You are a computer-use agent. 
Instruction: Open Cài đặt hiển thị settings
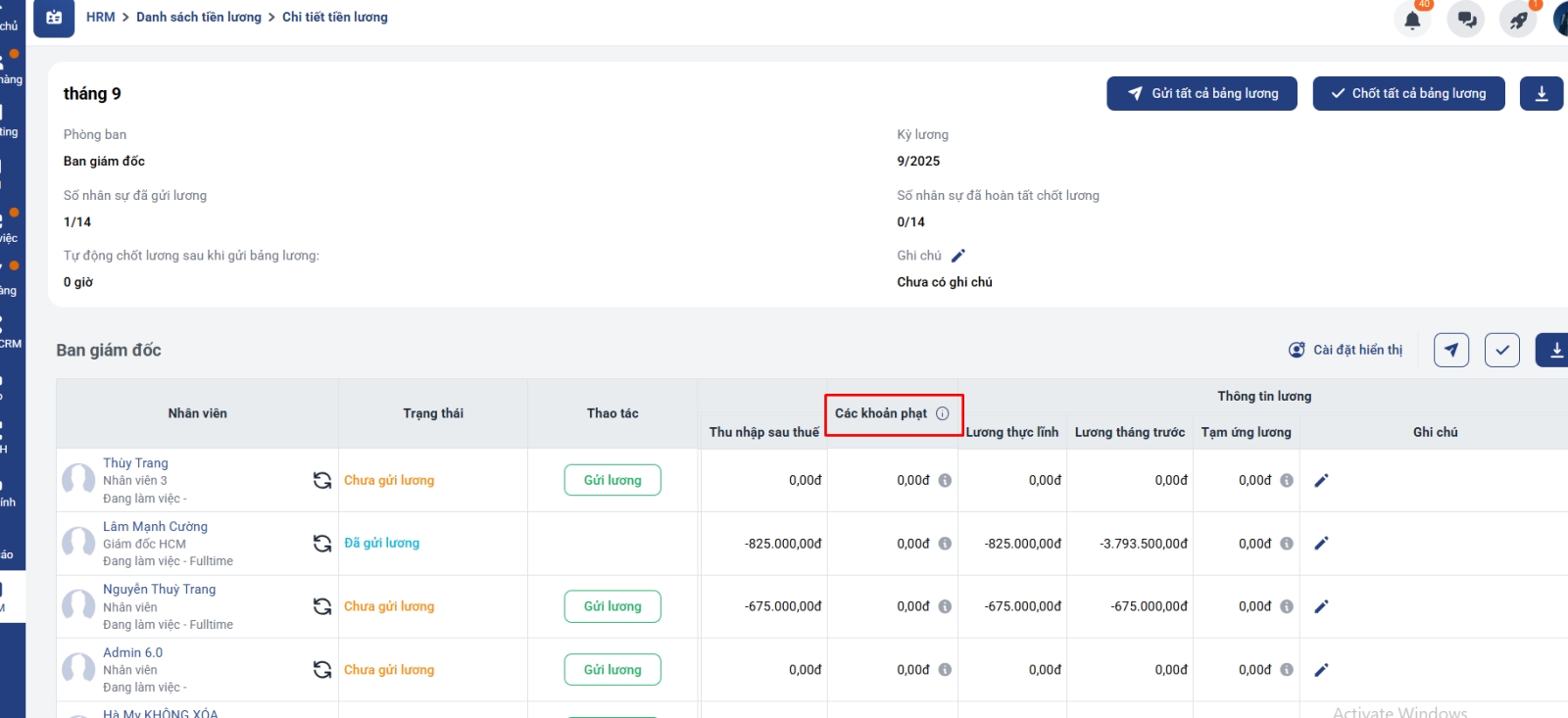1346,350
